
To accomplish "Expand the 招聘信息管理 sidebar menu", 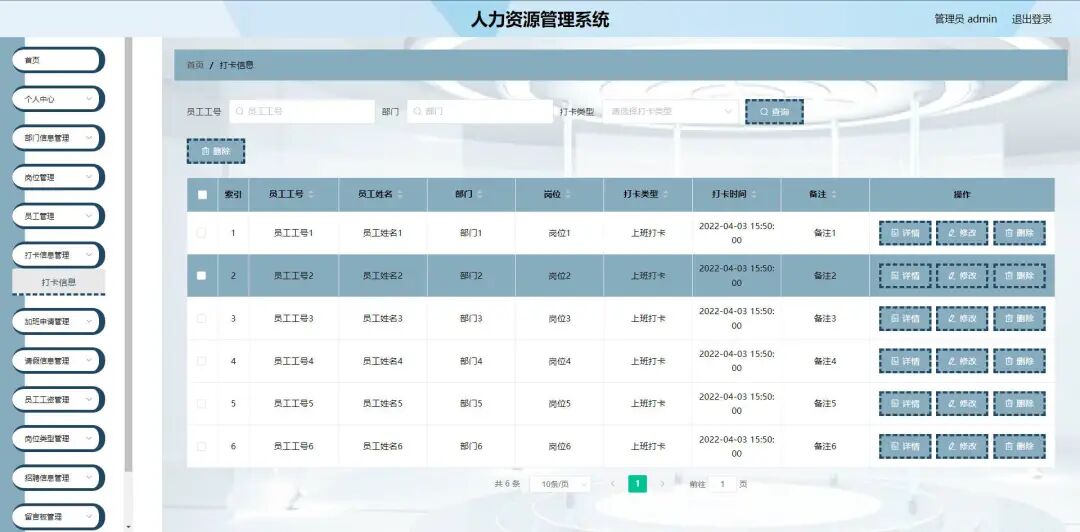I will [58, 478].
